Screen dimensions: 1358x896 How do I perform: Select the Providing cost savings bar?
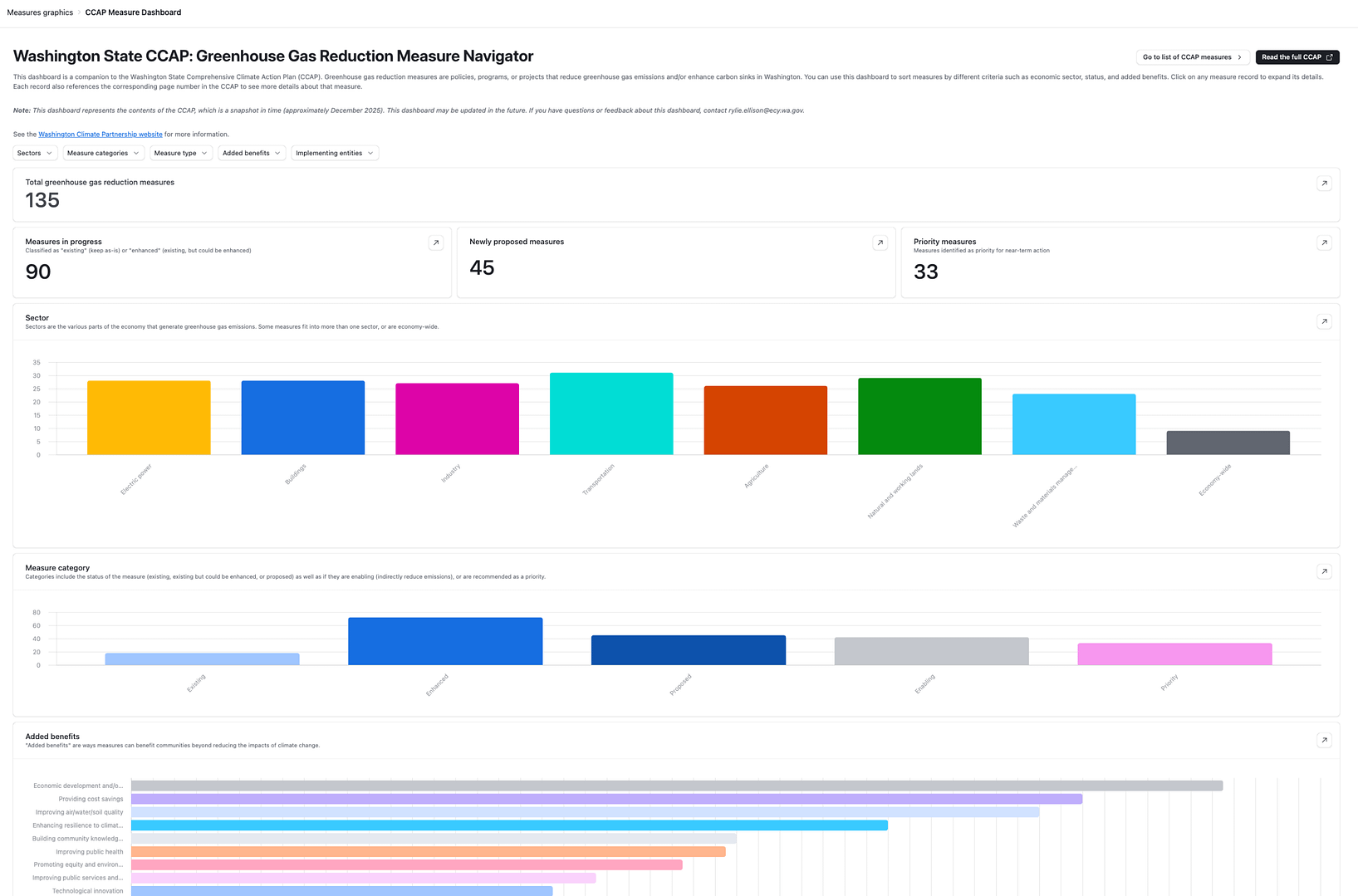tap(606, 799)
